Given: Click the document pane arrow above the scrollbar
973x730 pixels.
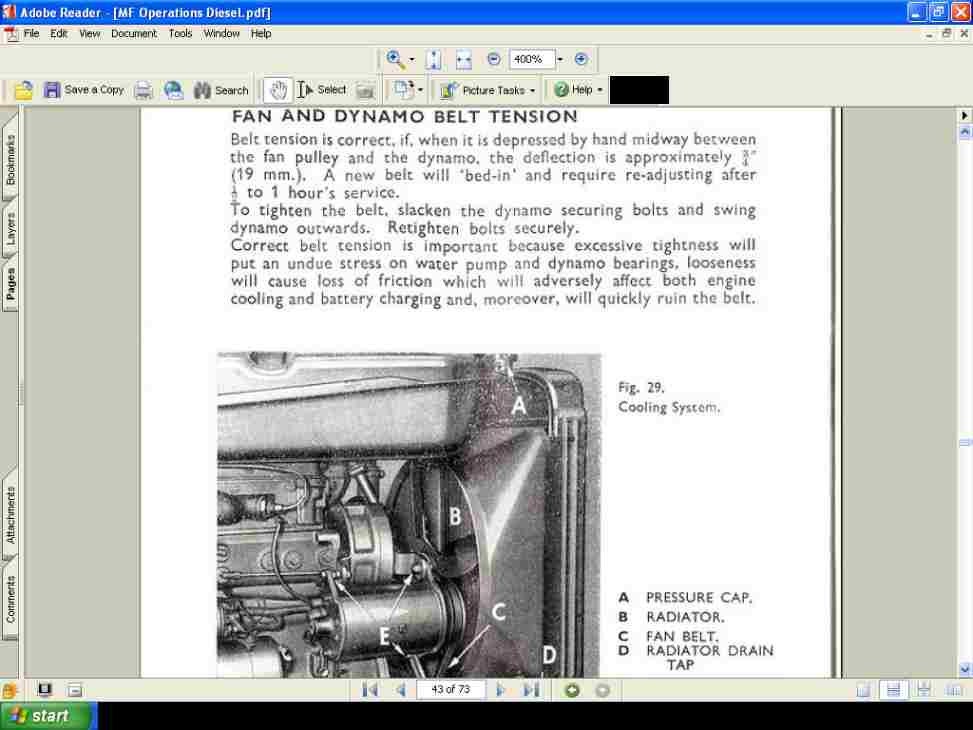Looking at the screenshot, I should click(964, 115).
